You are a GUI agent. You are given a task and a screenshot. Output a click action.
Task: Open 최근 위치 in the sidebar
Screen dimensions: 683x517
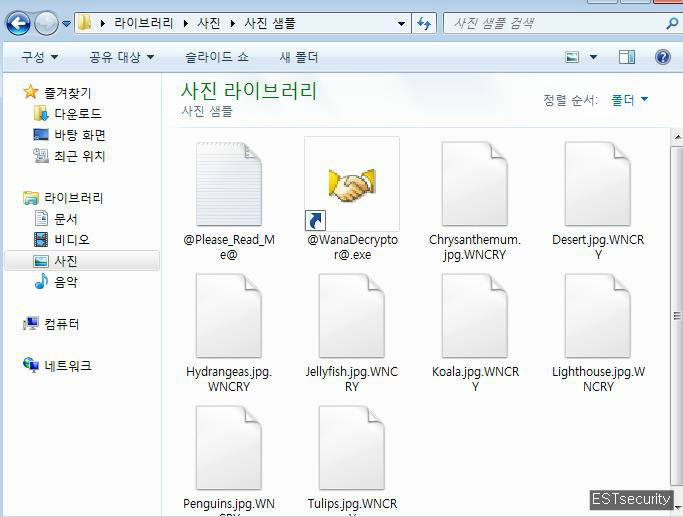[x=80, y=155]
